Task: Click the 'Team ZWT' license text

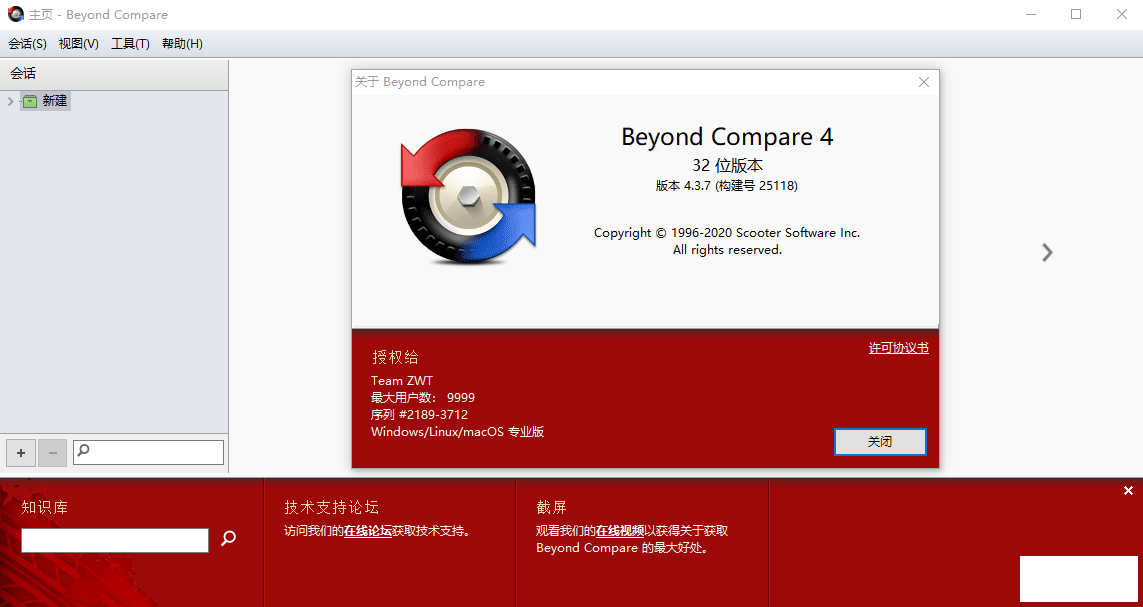Action: coord(402,380)
